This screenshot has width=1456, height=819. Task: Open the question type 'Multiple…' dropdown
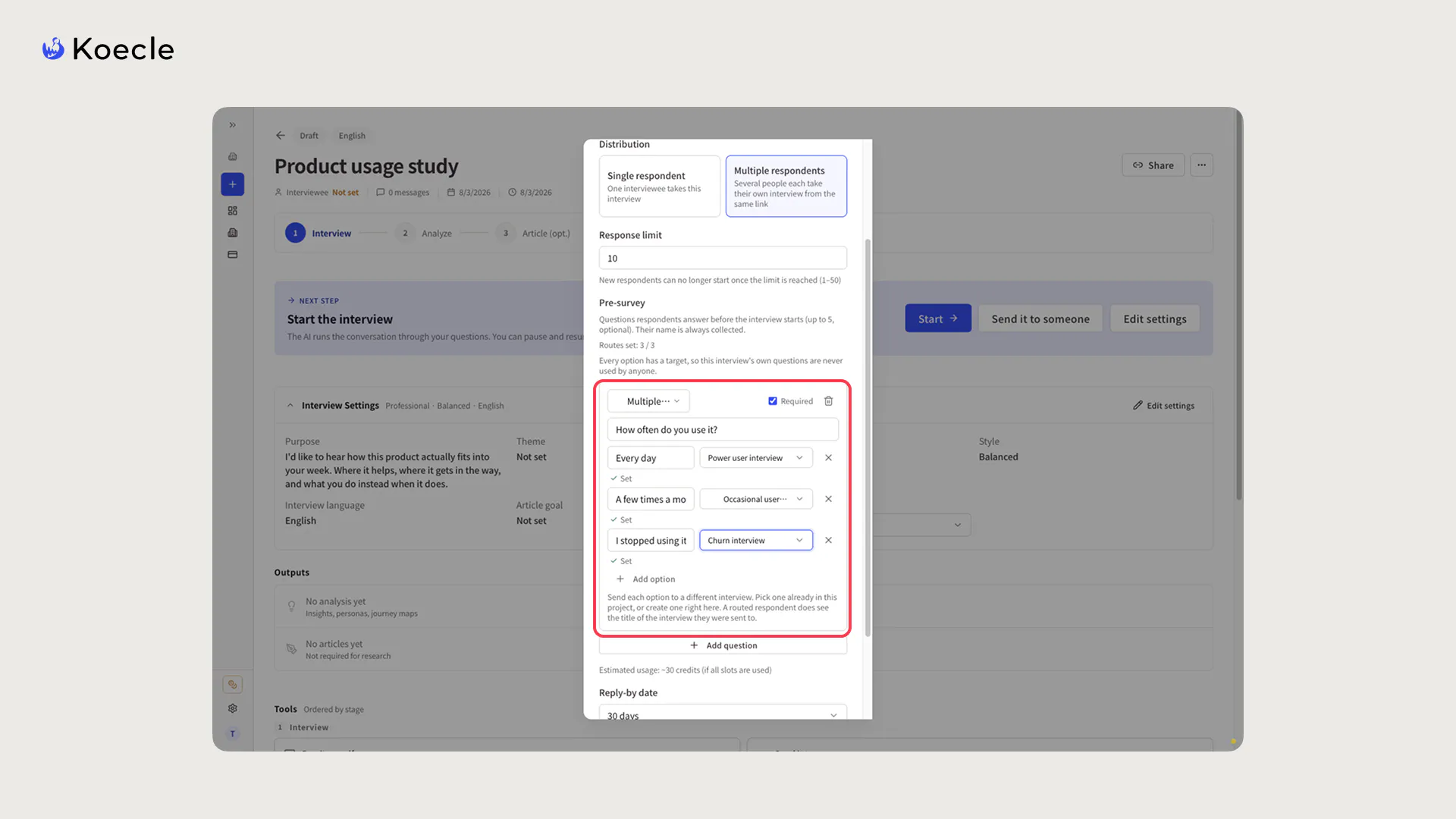[x=648, y=401]
